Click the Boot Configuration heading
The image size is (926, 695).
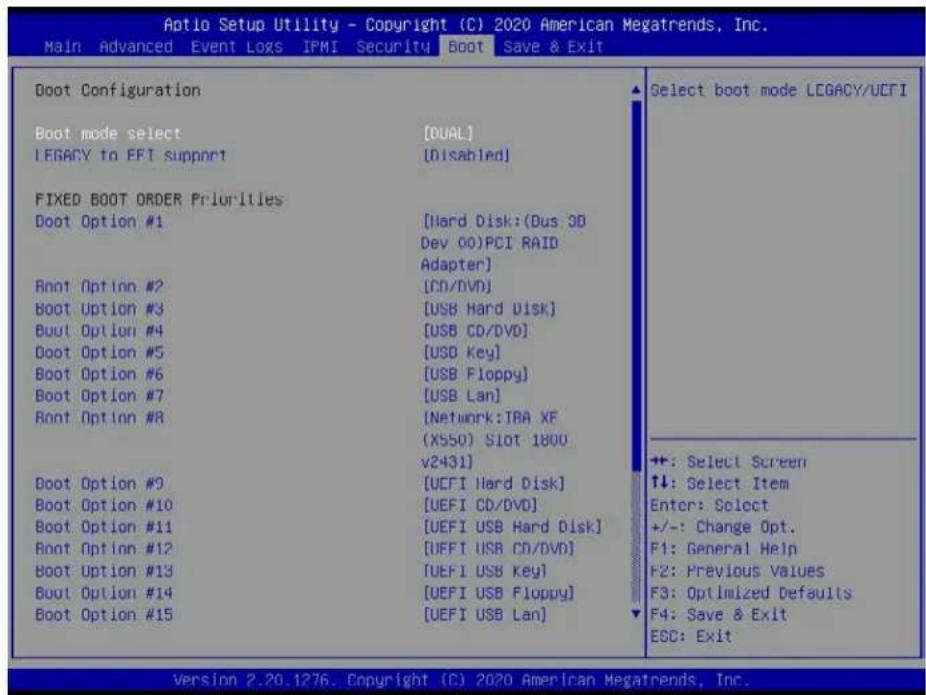[118, 90]
